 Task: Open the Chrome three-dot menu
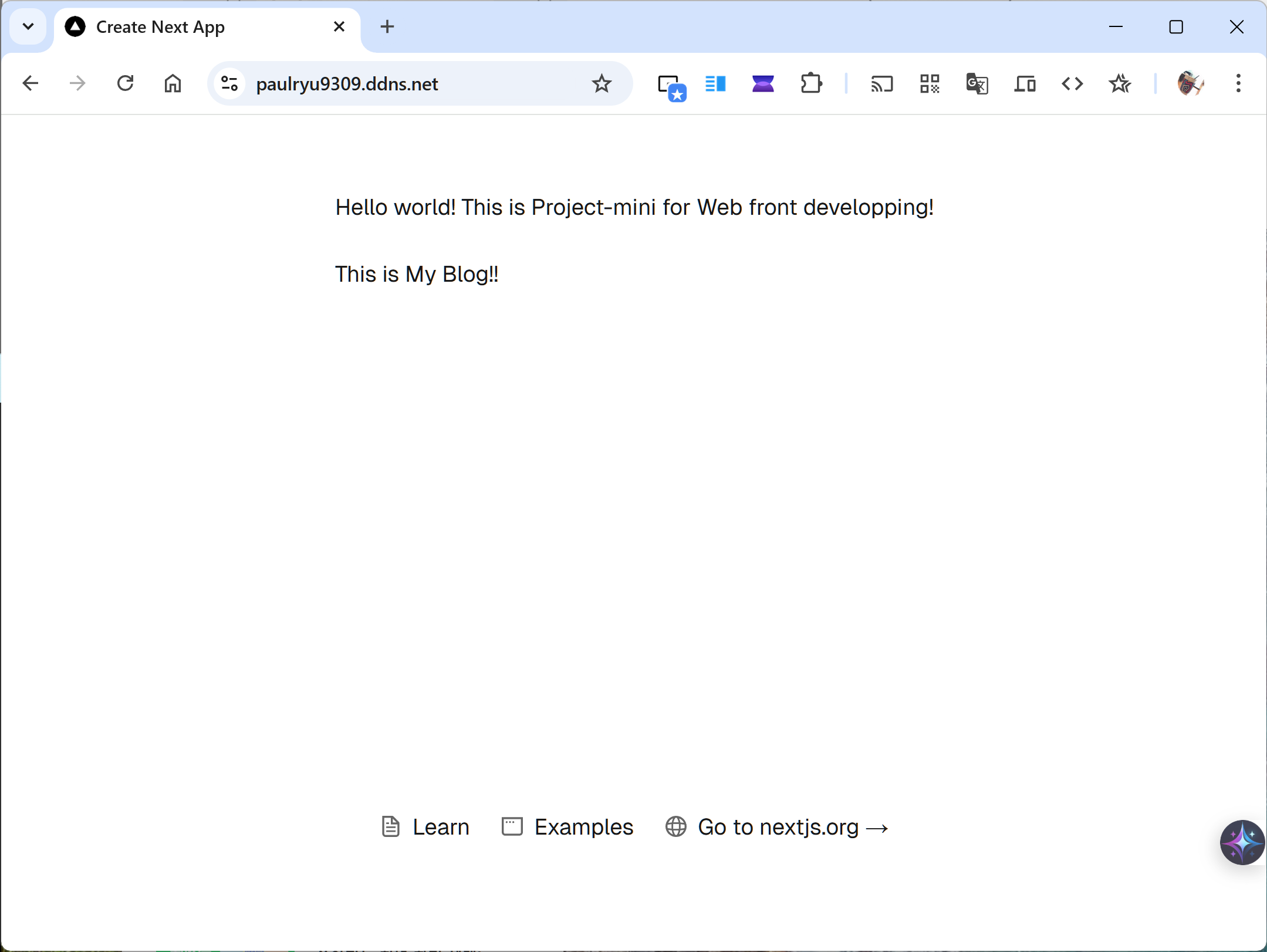[1238, 84]
